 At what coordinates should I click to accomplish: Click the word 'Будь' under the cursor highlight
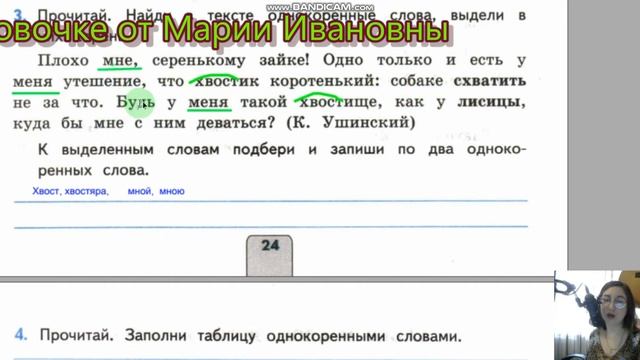(136, 102)
